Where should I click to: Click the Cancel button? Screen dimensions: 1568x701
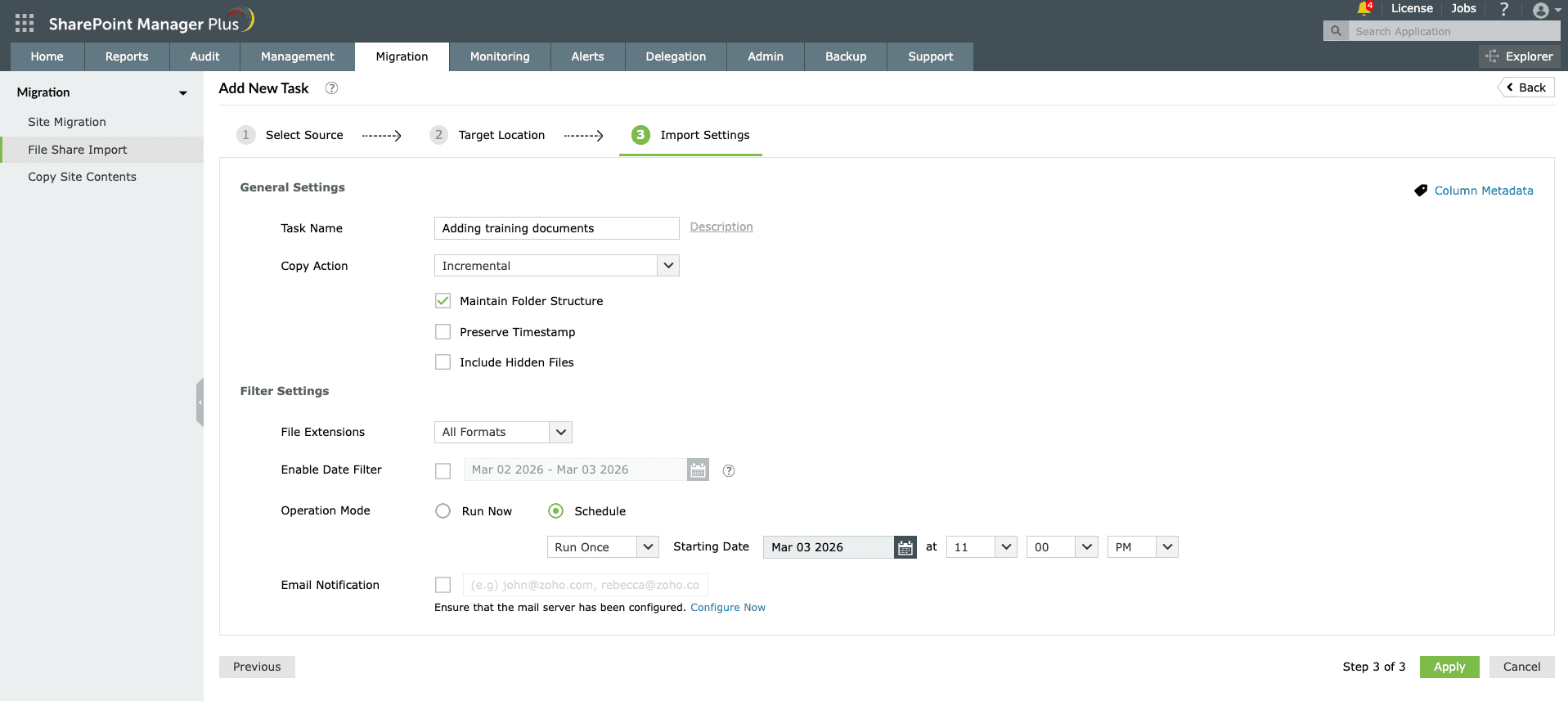coord(1521,667)
